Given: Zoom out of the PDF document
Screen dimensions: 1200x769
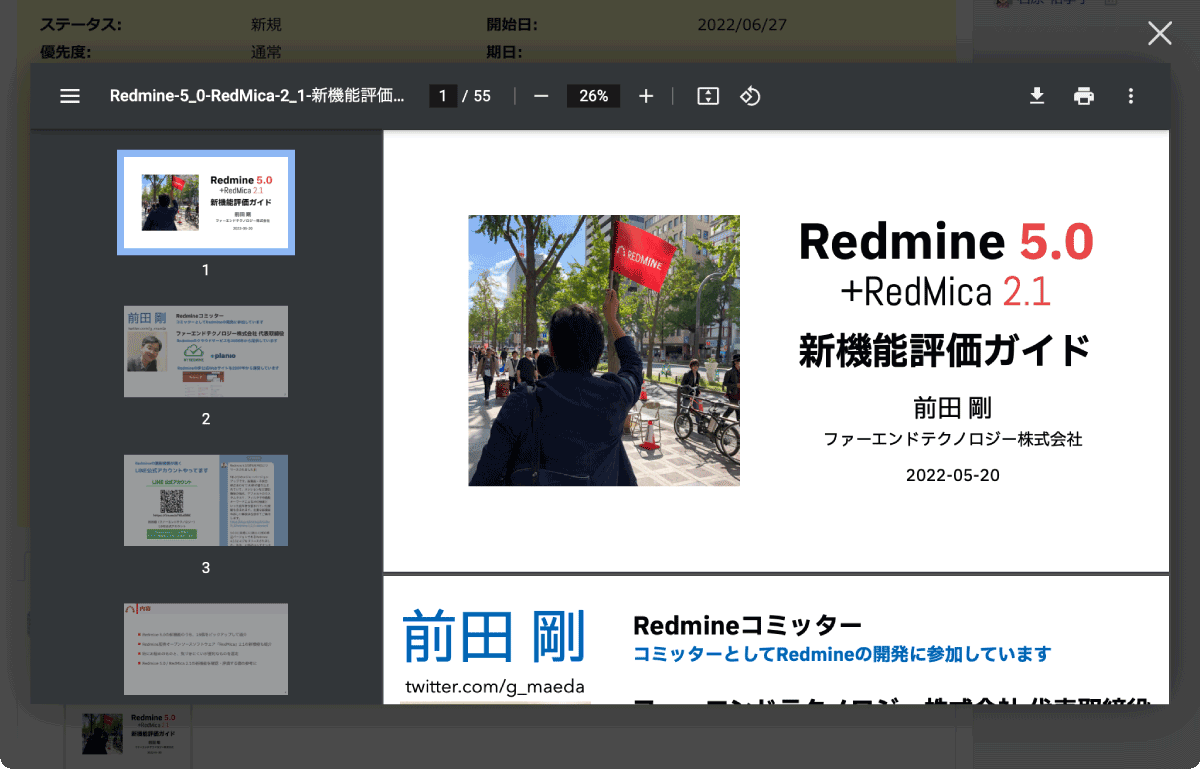Looking at the screenshot, I should 541,96.
